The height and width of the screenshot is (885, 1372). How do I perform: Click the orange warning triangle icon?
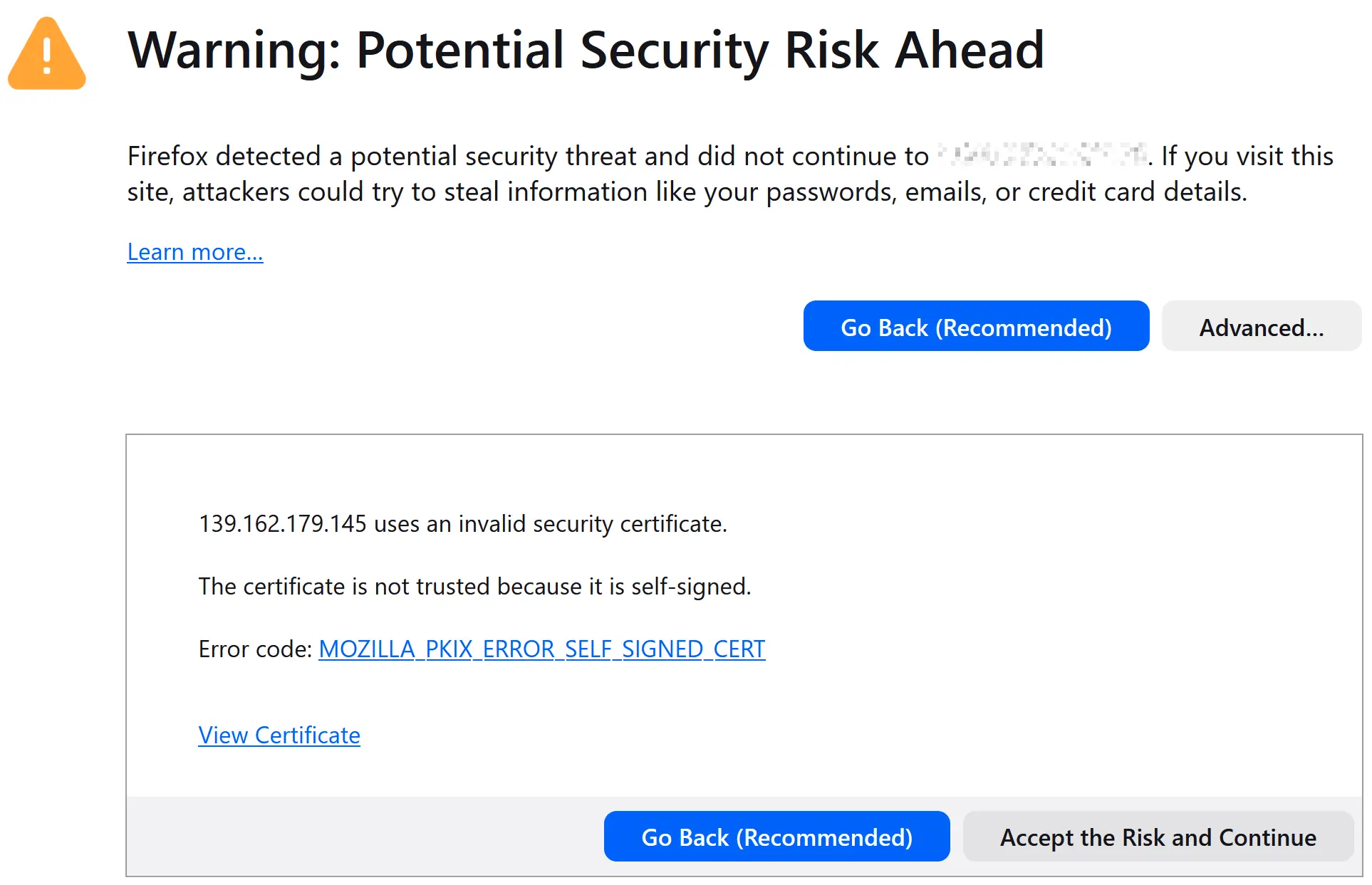tap(47, 56)
